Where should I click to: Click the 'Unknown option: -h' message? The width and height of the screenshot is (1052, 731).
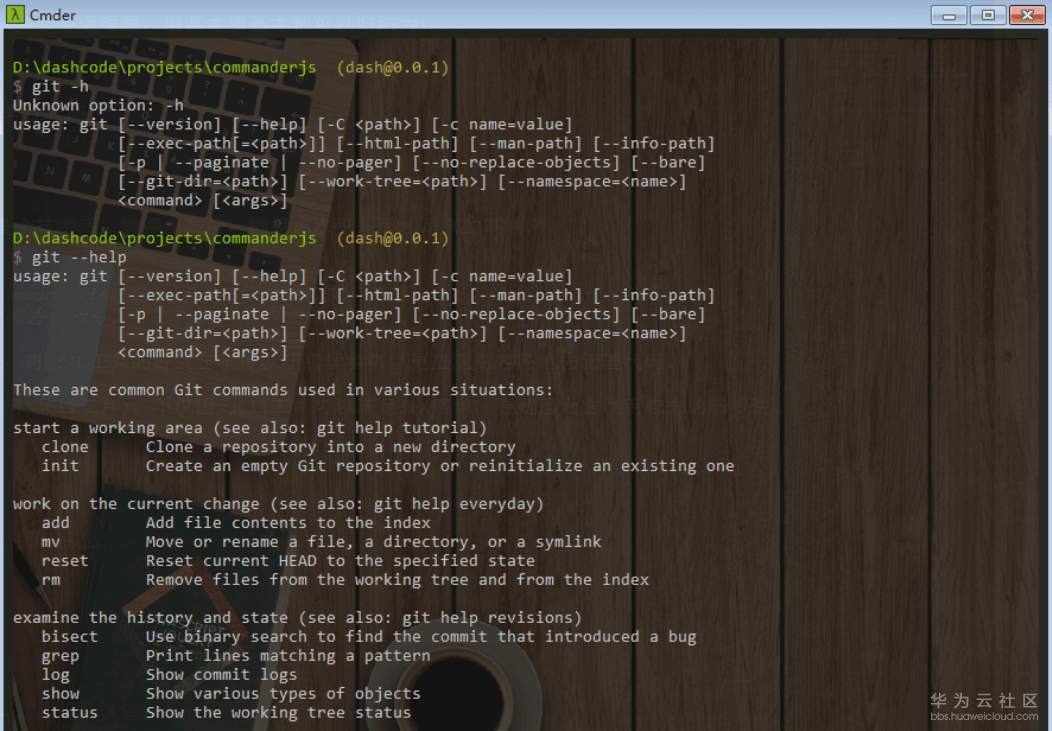[98, 105]
